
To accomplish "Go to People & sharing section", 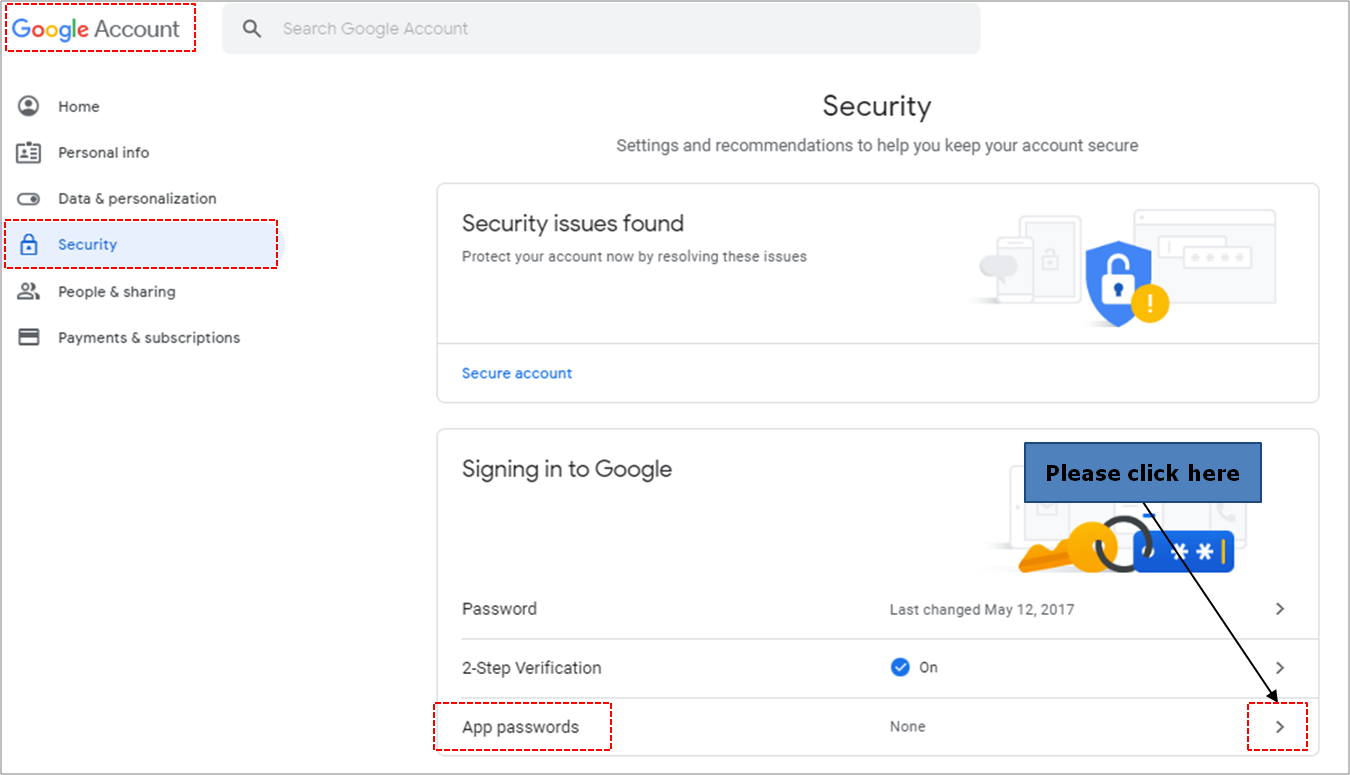I will coord(116,291).
